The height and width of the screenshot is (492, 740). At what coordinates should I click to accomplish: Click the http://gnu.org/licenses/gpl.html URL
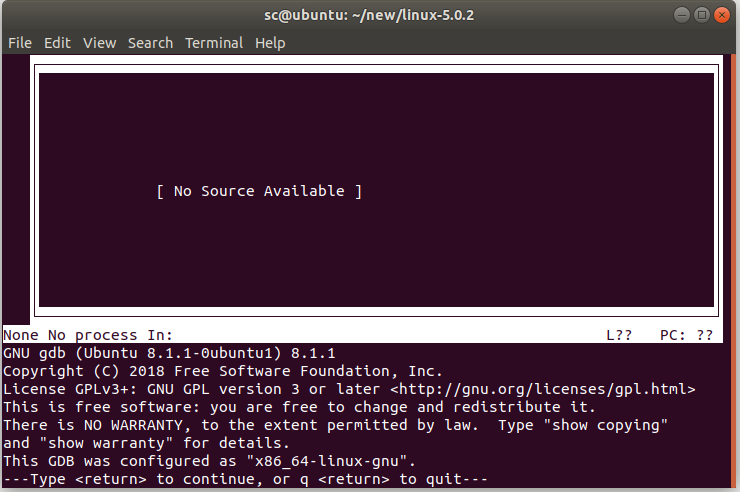(543, 389)
